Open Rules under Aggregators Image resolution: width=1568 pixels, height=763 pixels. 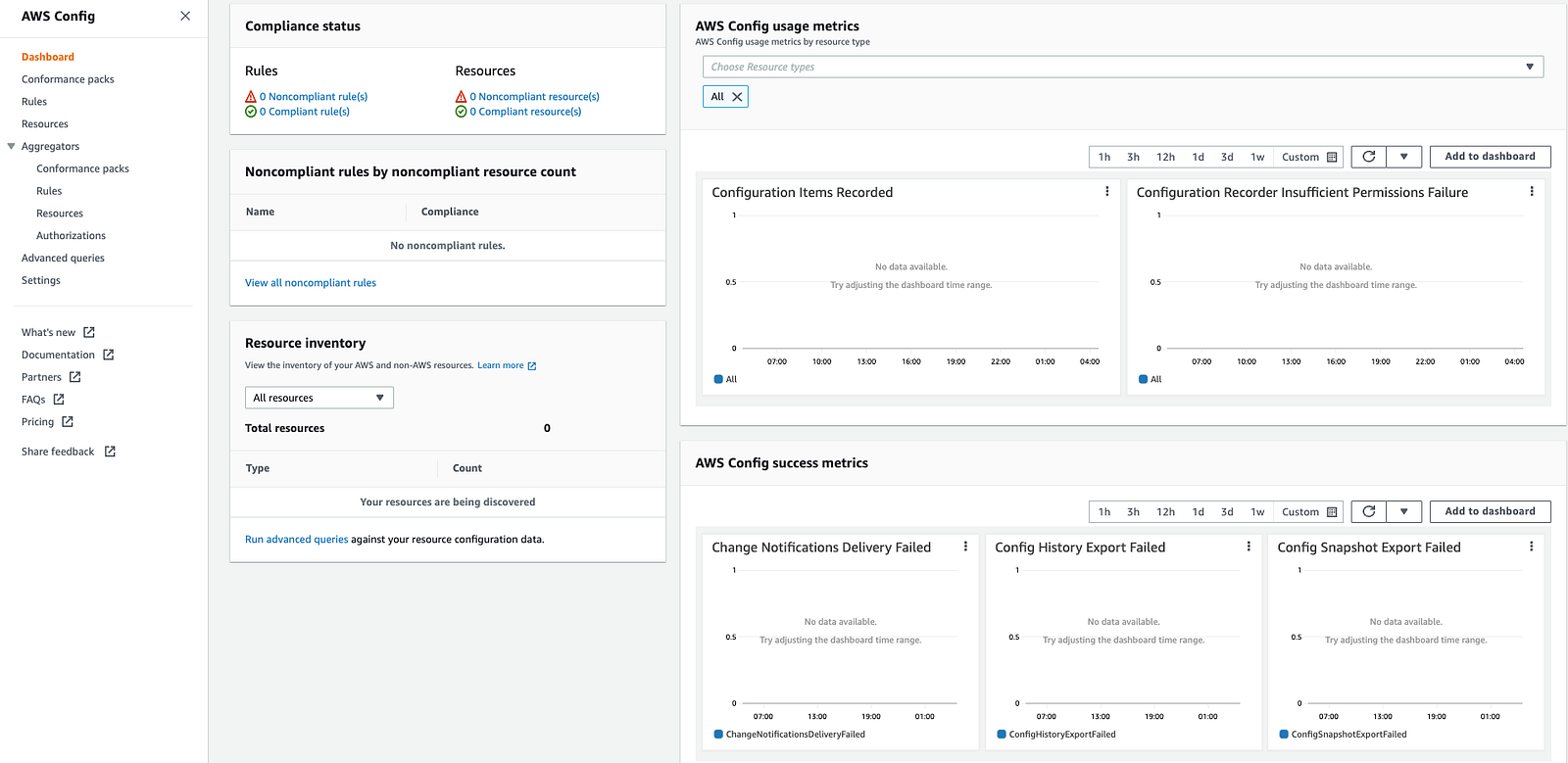click(x=49, y=192)
